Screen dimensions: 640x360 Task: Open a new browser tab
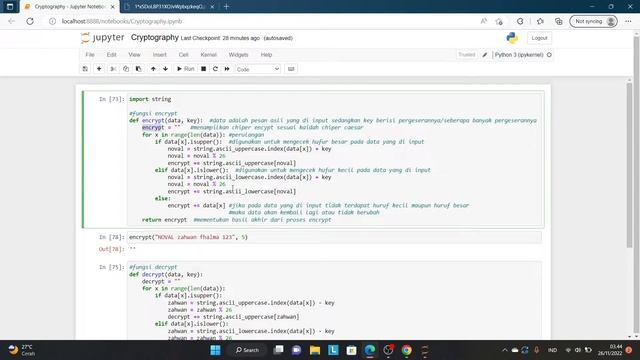pyautogui.click(x=226, y=7)
